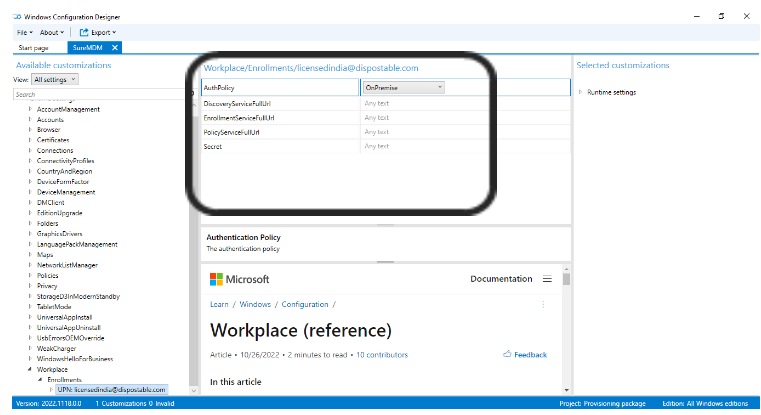The width and height of the screenshot is (761, 415).
Task: Open the documentation hamburger menu
Action: click(x=547, y=279)
